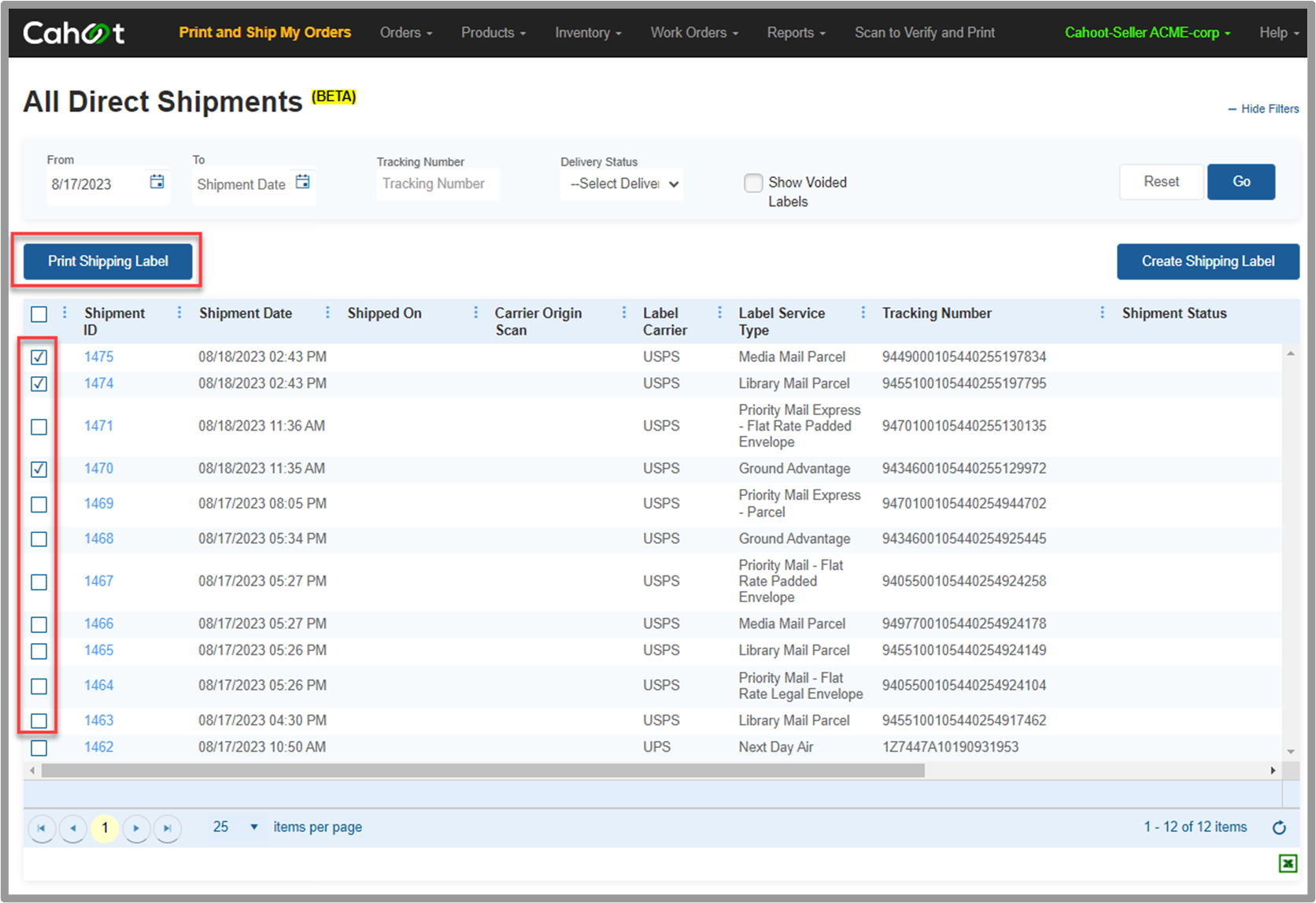
Task: Focus the Tracking Number input field
Action: 437,183
